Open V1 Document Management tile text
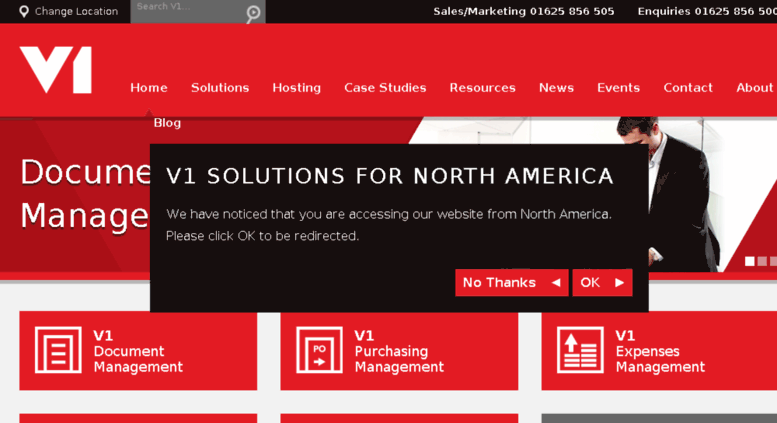Image resolution: width=777 pixels, height=423 pixels. [x=138, y=351]
